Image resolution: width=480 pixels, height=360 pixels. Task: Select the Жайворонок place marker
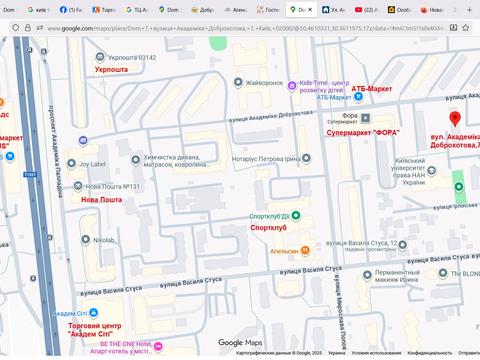tap(238, 82)
